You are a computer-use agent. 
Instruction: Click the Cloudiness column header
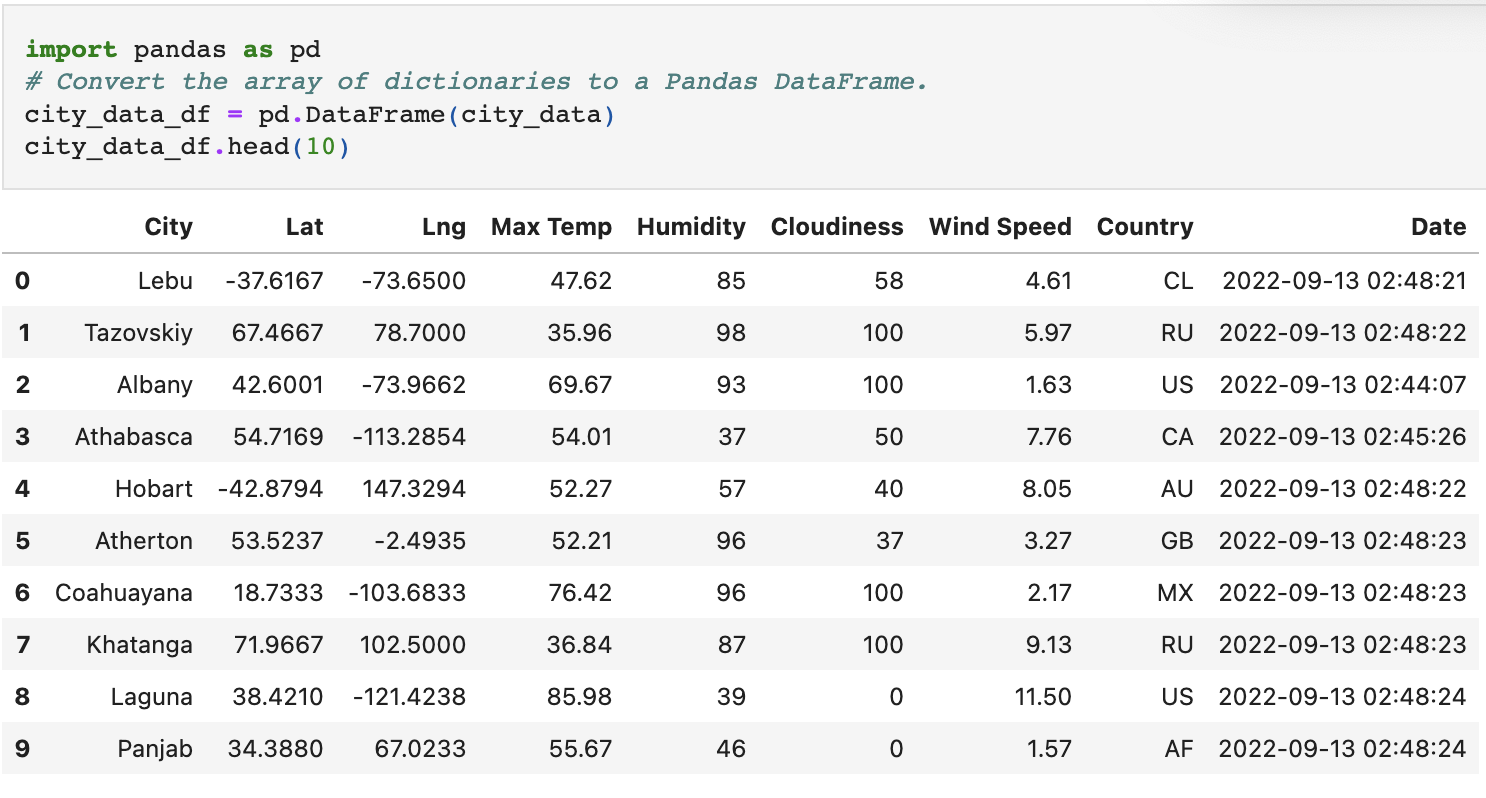coord(837,227)
